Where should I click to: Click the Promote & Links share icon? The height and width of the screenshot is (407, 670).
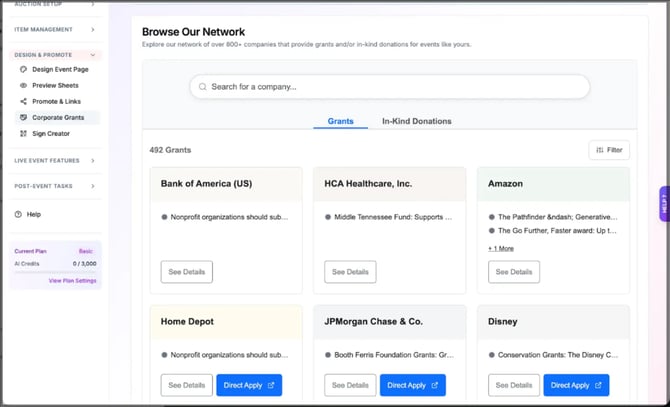point(23,102)
